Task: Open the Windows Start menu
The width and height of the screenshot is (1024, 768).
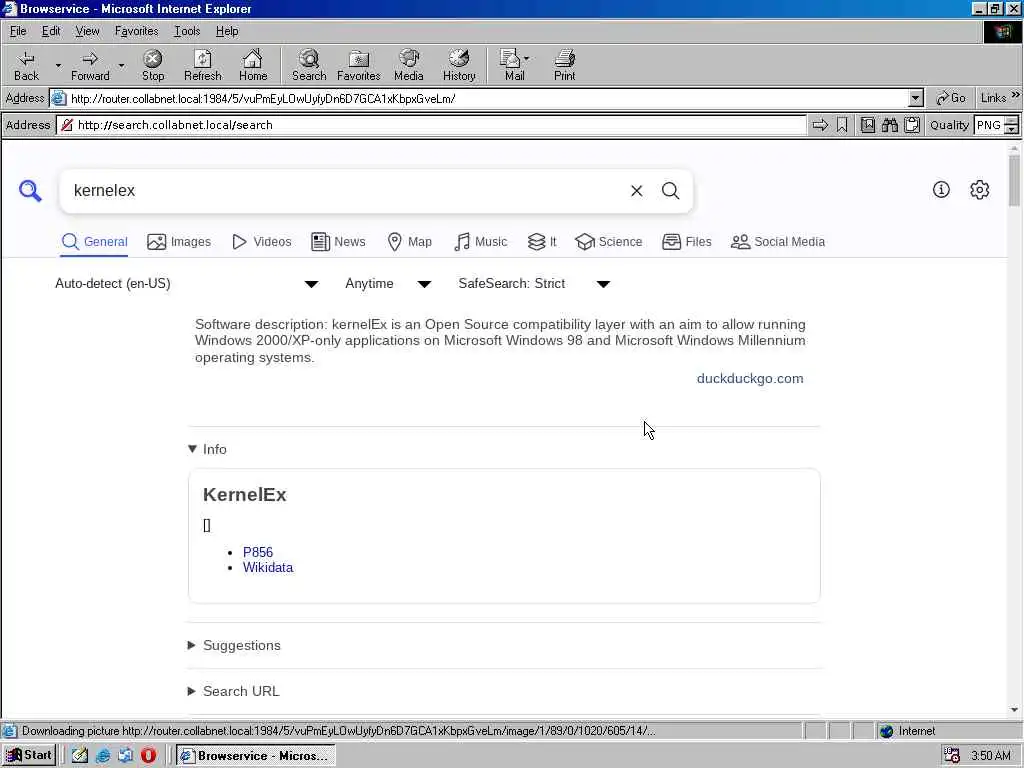Action: (x=29, y=756)
